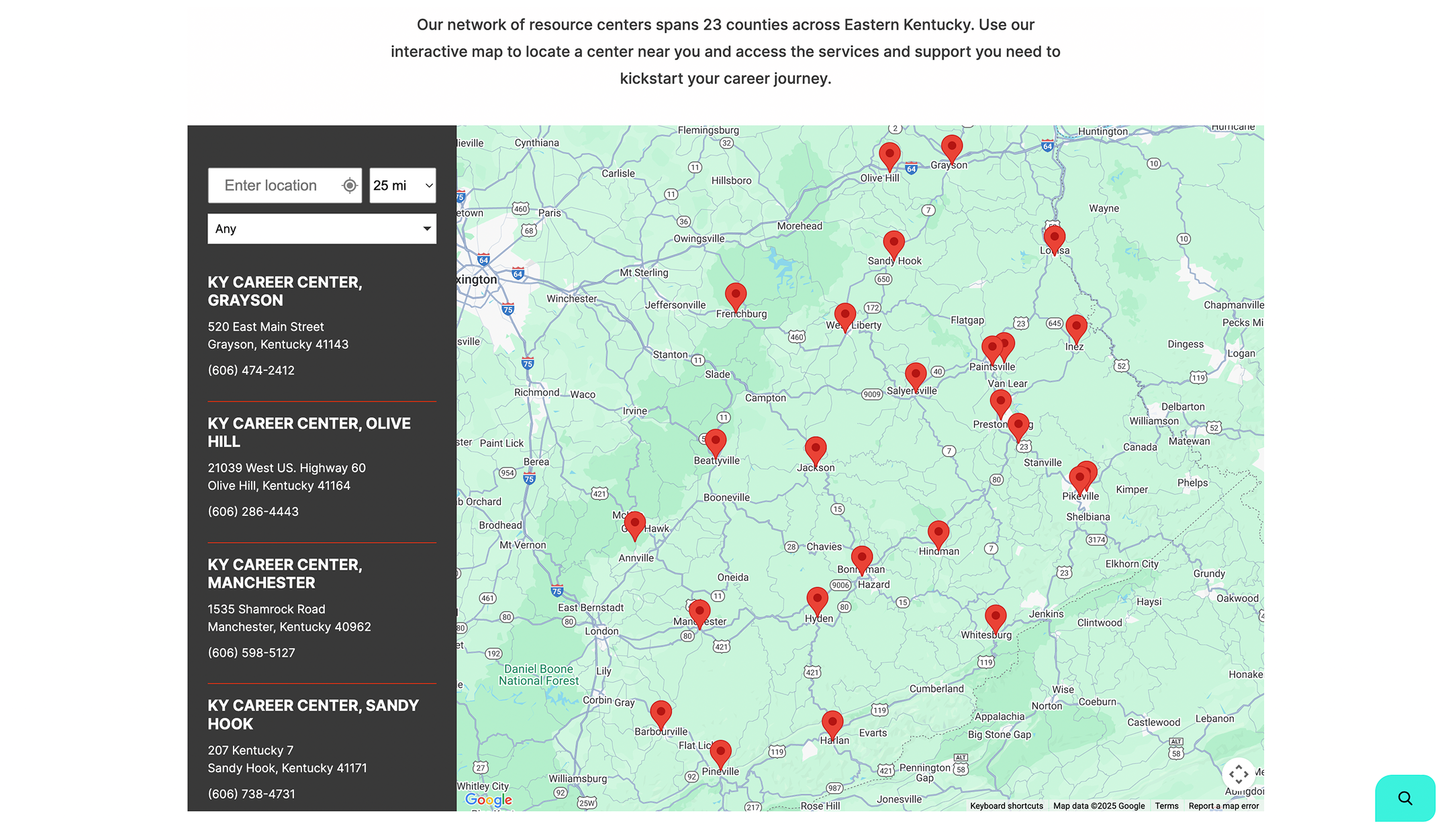The image size is (1450, 840).
Task: Open the map camera controls button
Action: coord(1239,774)
